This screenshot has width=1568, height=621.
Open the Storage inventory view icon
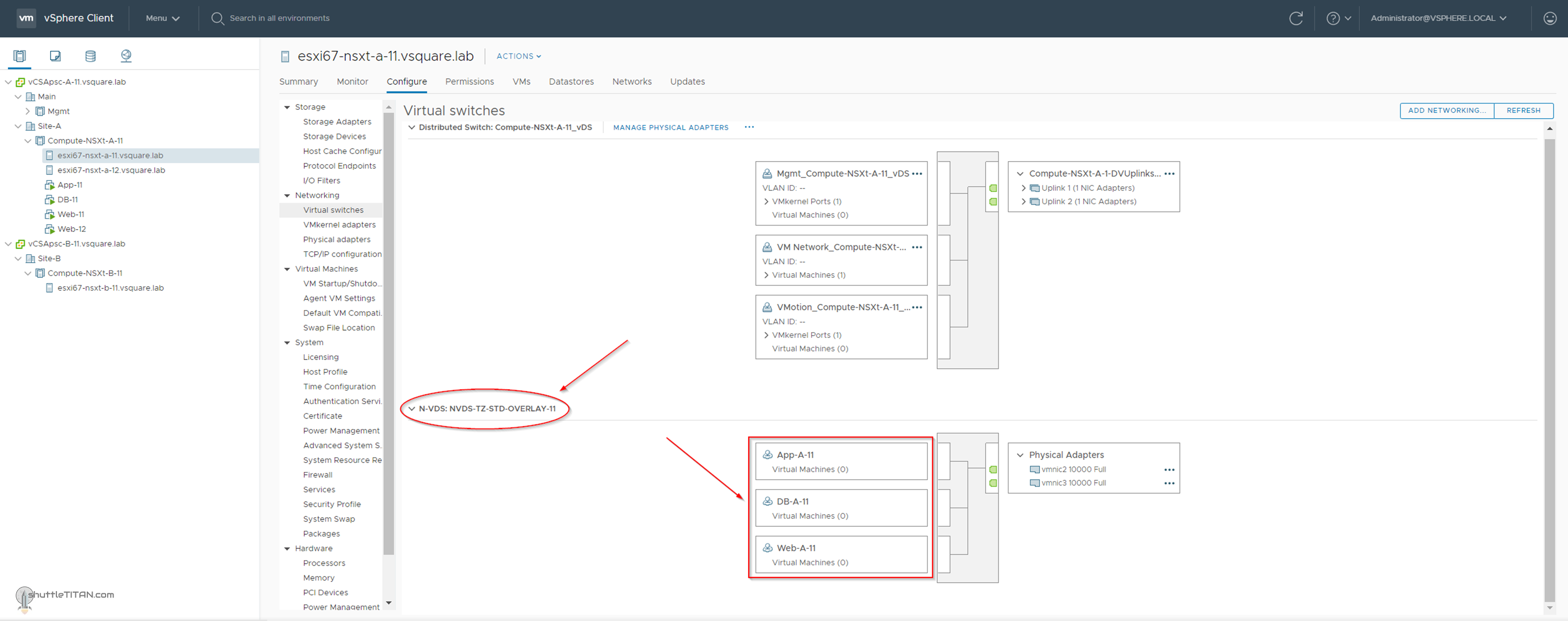point(90,56)
